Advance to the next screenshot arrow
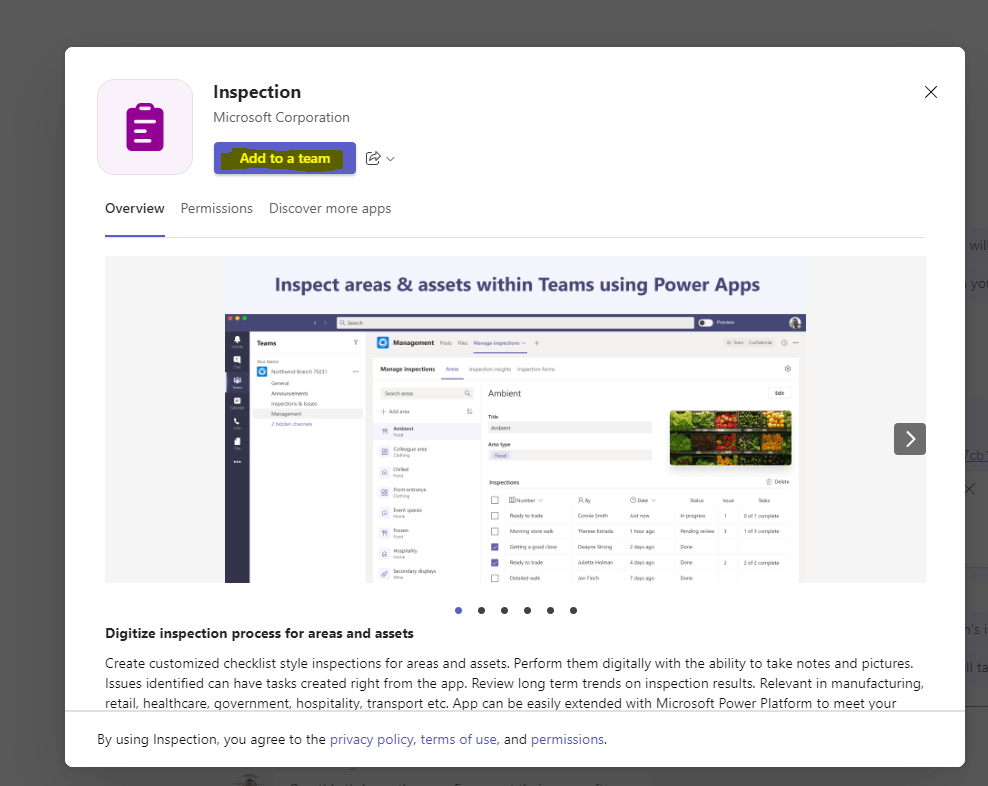Image resolution: width=988 pixels, height=786 pixels. [910, 439]
